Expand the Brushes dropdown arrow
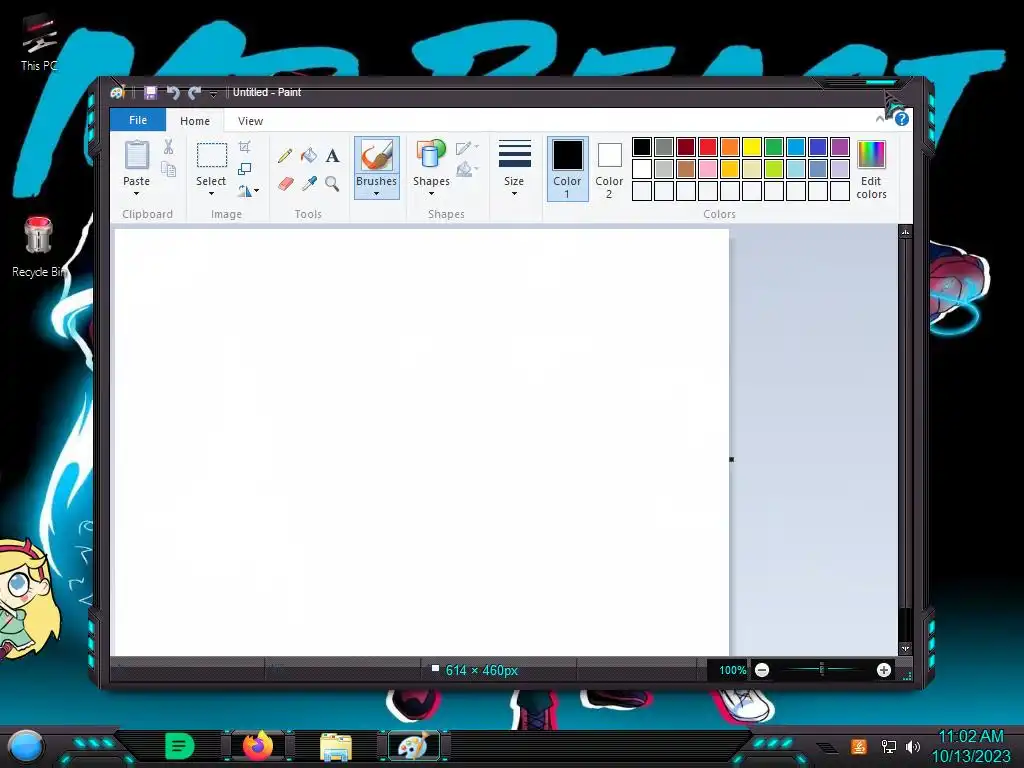The width and height of the screenshot is (1024, 768). click(x=376, y=194)
